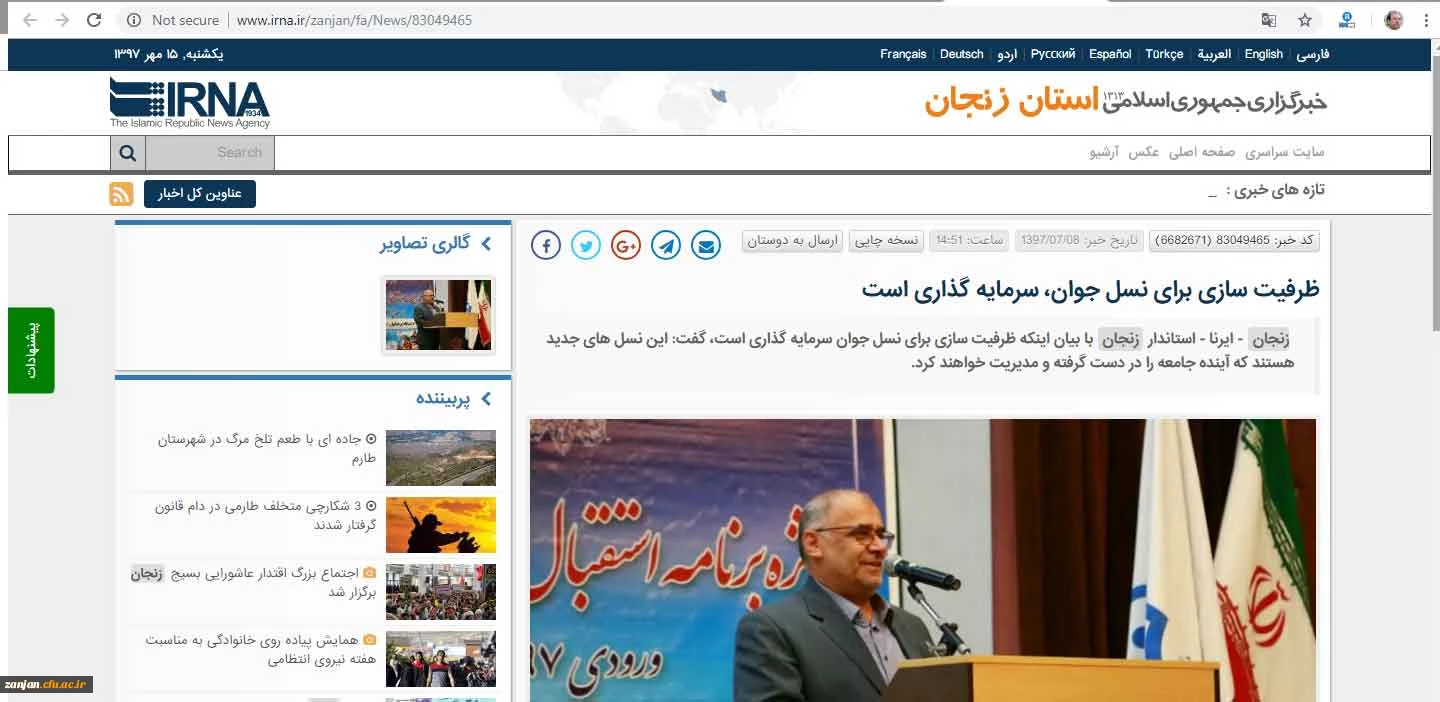This screenshot has width=1440, height=702.
Task: Share article on Twitter
Action: coord(586,245)
